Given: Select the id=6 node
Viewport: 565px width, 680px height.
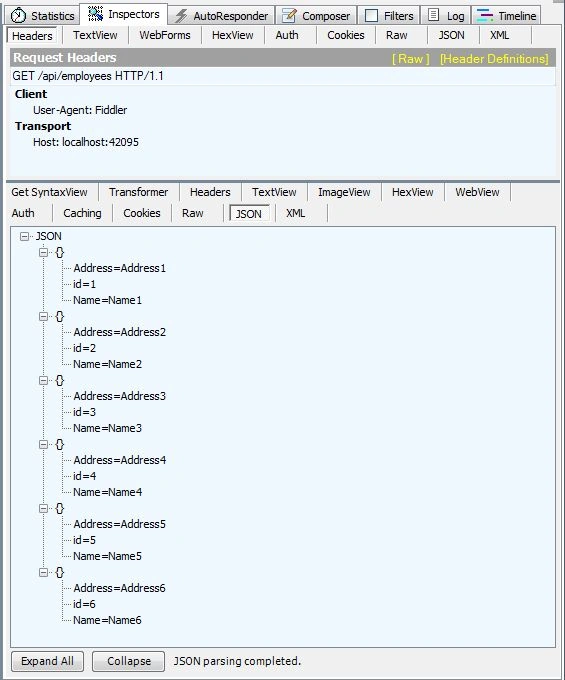Looking at the screenshot, I should pos(85,604).
